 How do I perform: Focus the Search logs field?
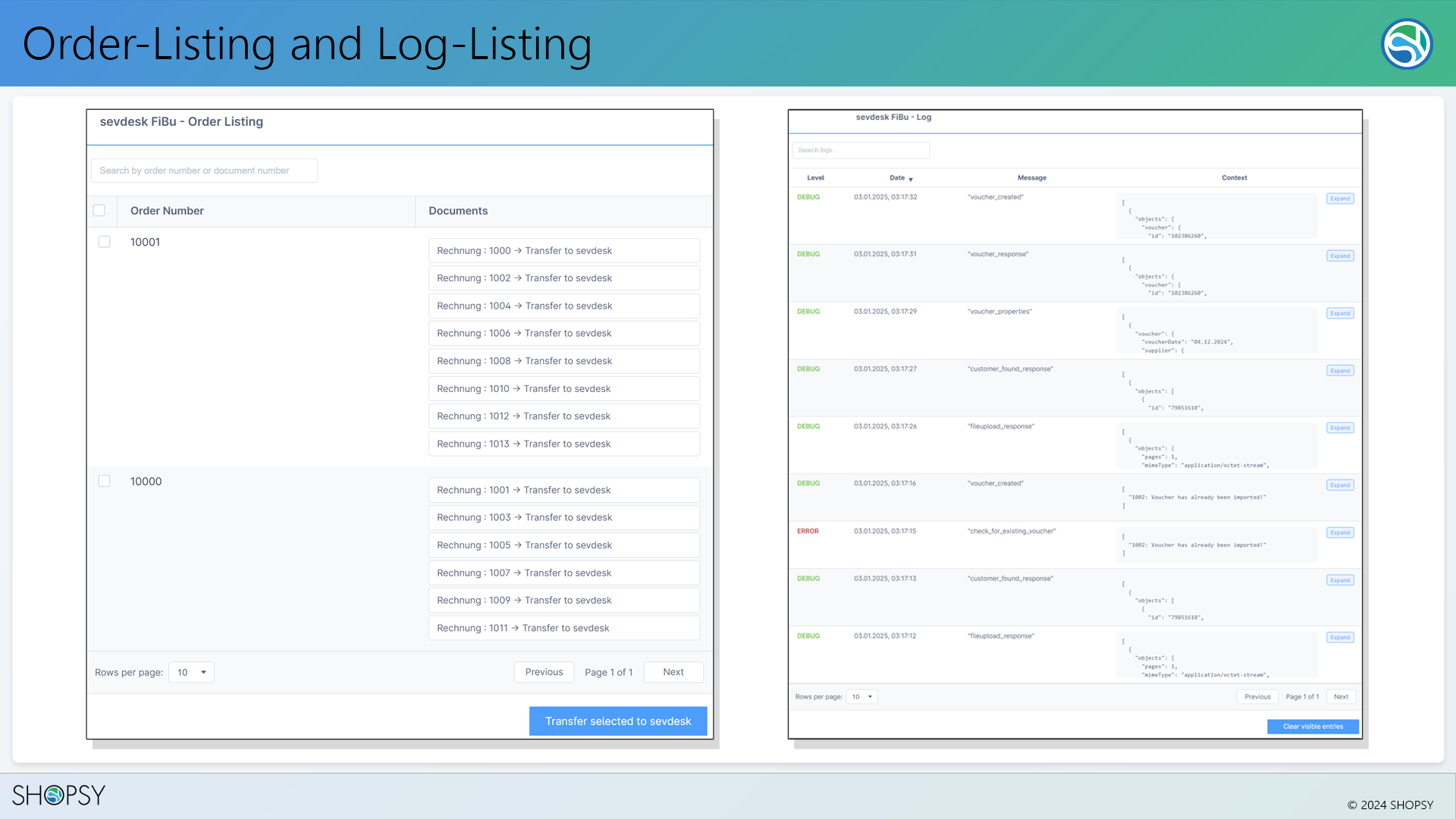[x=861, y=150]
